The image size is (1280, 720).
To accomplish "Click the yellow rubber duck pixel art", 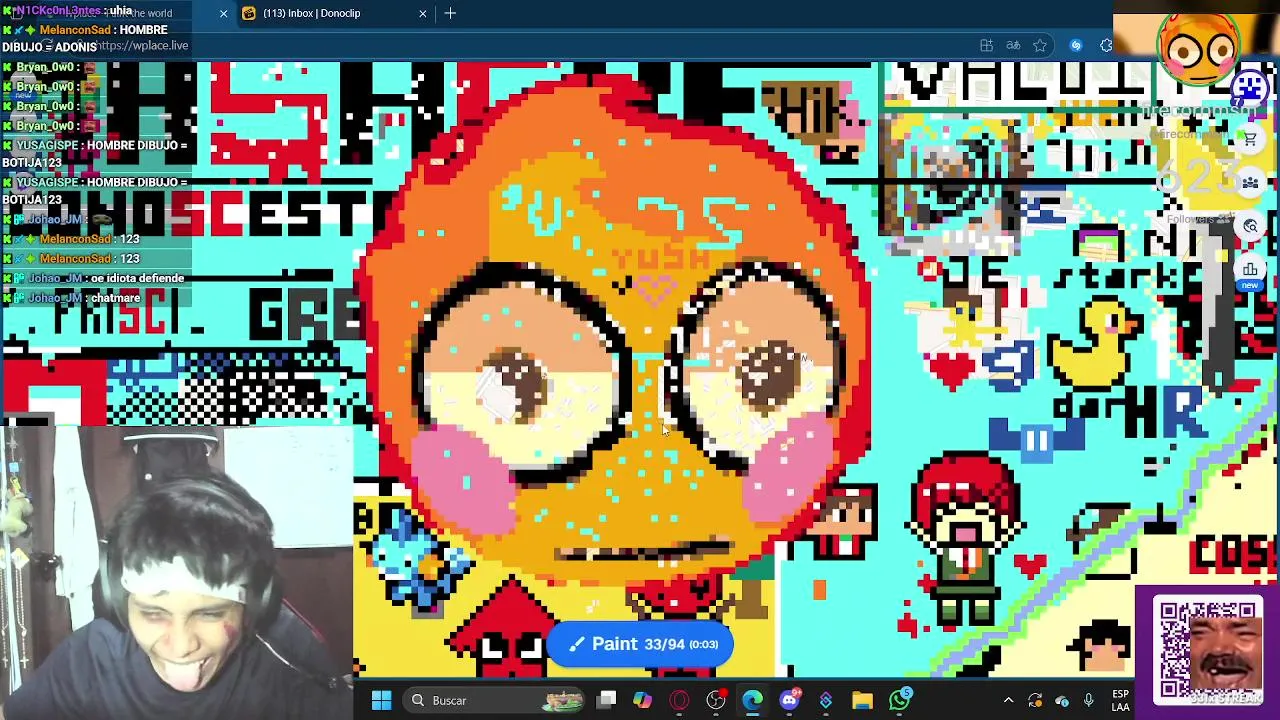I will pyautogui.click(x=1094, y=343).
